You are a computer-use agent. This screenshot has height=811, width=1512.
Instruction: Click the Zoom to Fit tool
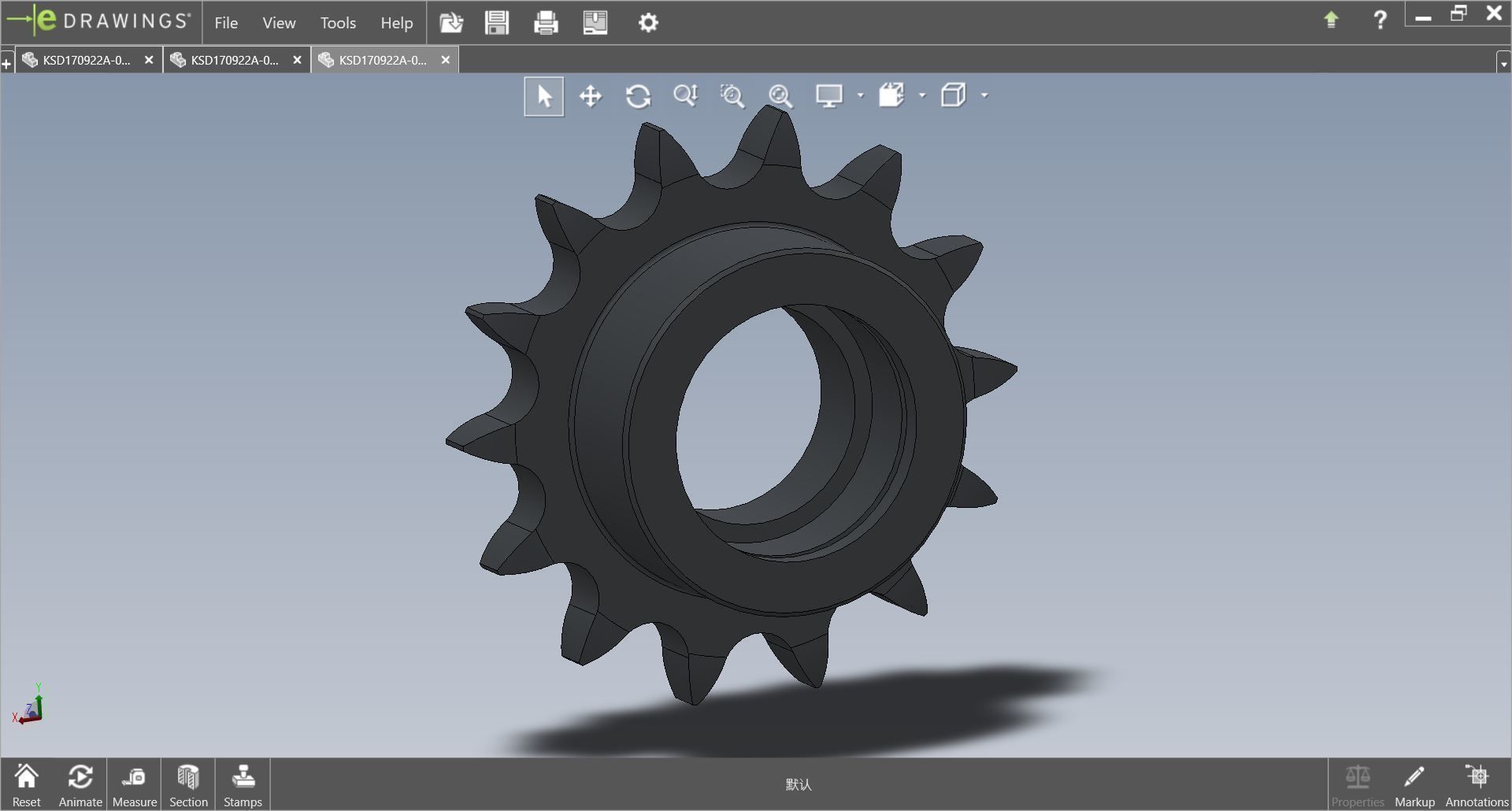pyautogui.click(x=780, y=96)
